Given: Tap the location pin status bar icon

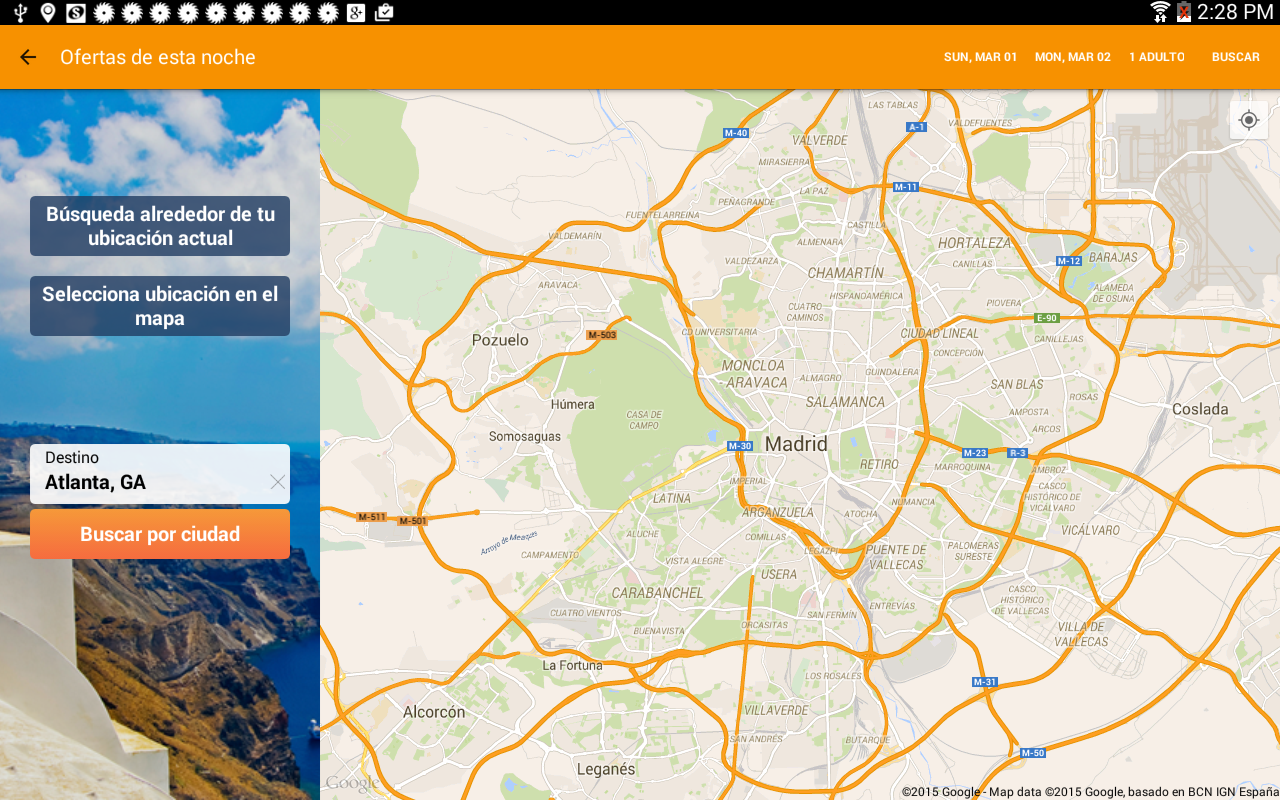Looking at the screenshot, I should [x=47, y=12].
